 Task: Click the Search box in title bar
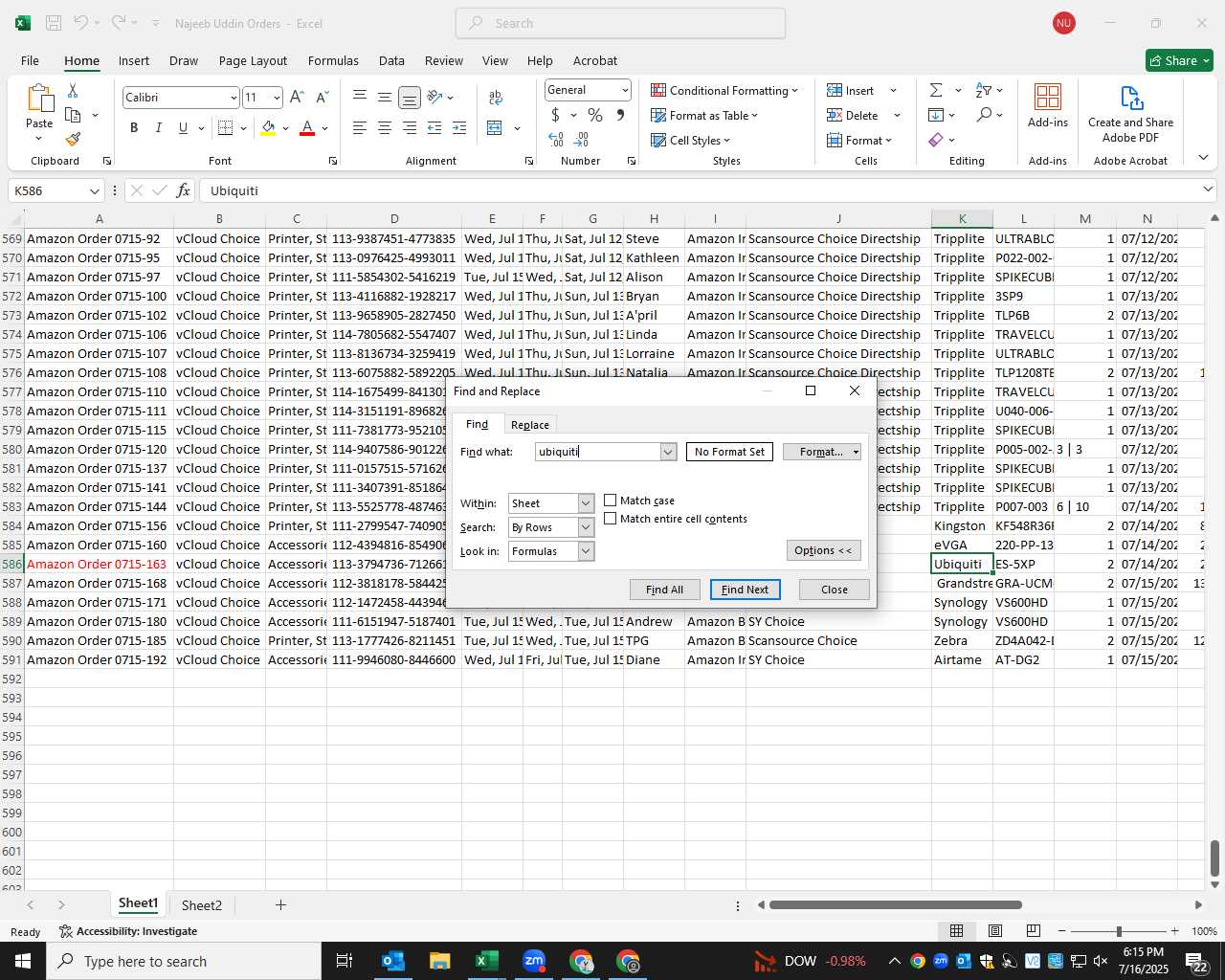621,23
